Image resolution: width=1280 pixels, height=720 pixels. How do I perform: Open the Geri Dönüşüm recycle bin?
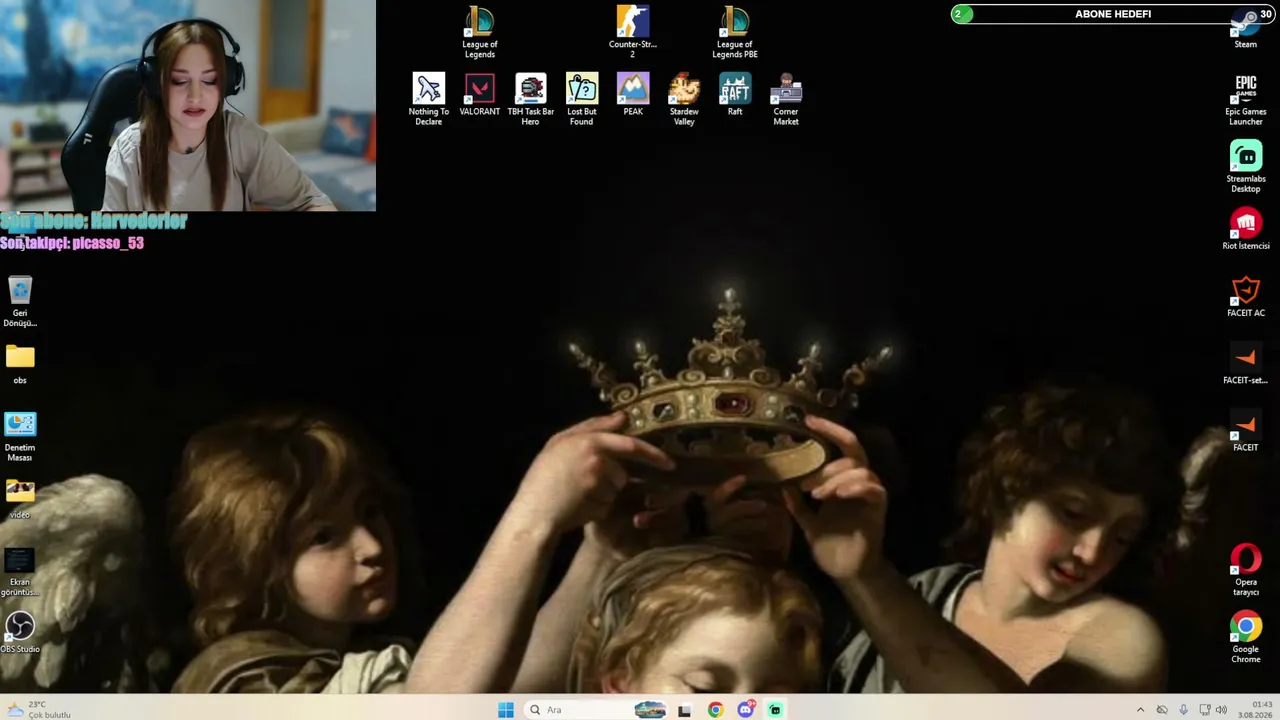[x=20, y=301]
